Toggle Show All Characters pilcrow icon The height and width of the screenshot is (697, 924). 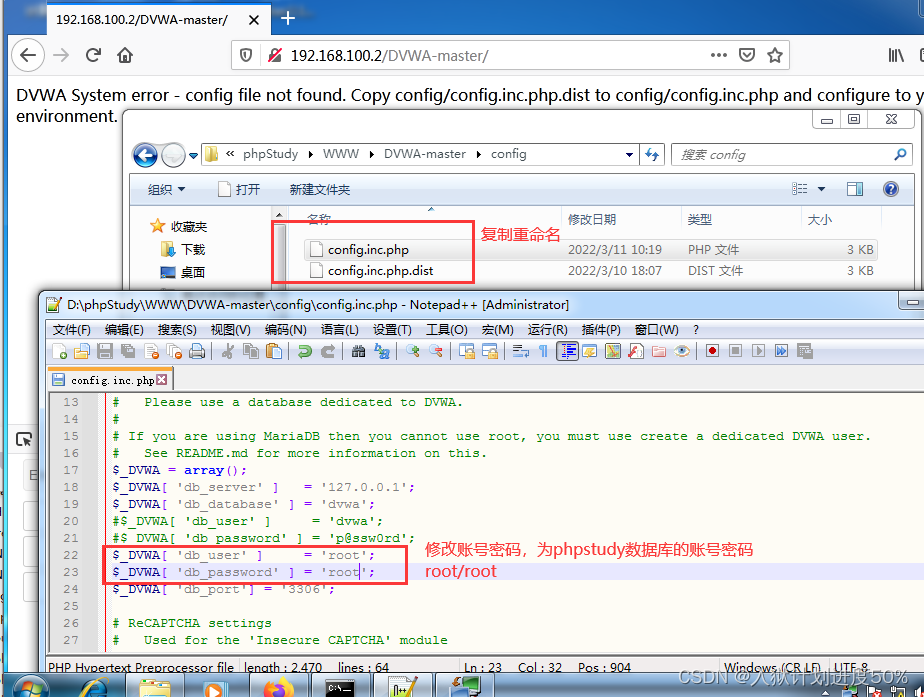pyautogui.click(x=543, y=351)
